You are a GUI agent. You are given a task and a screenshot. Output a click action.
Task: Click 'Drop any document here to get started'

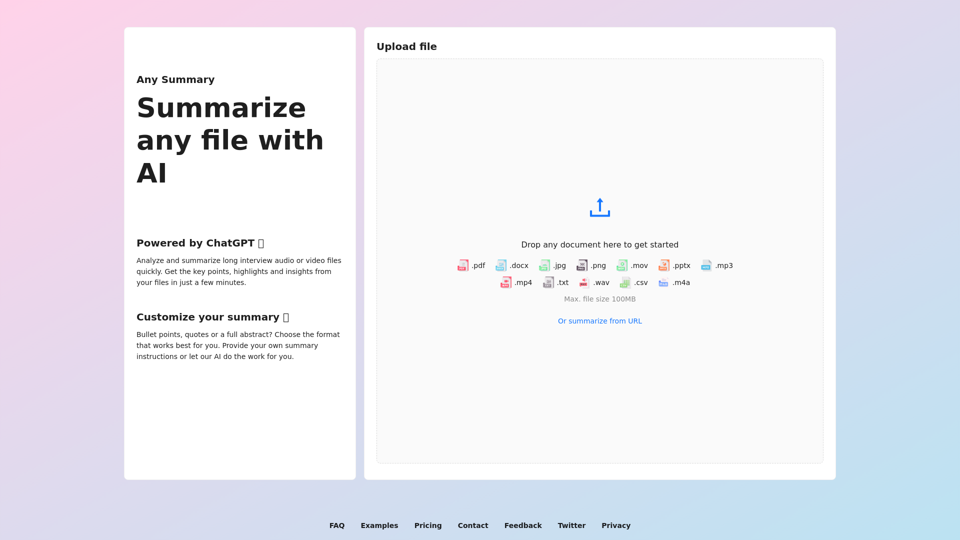[x=599, y=244]
